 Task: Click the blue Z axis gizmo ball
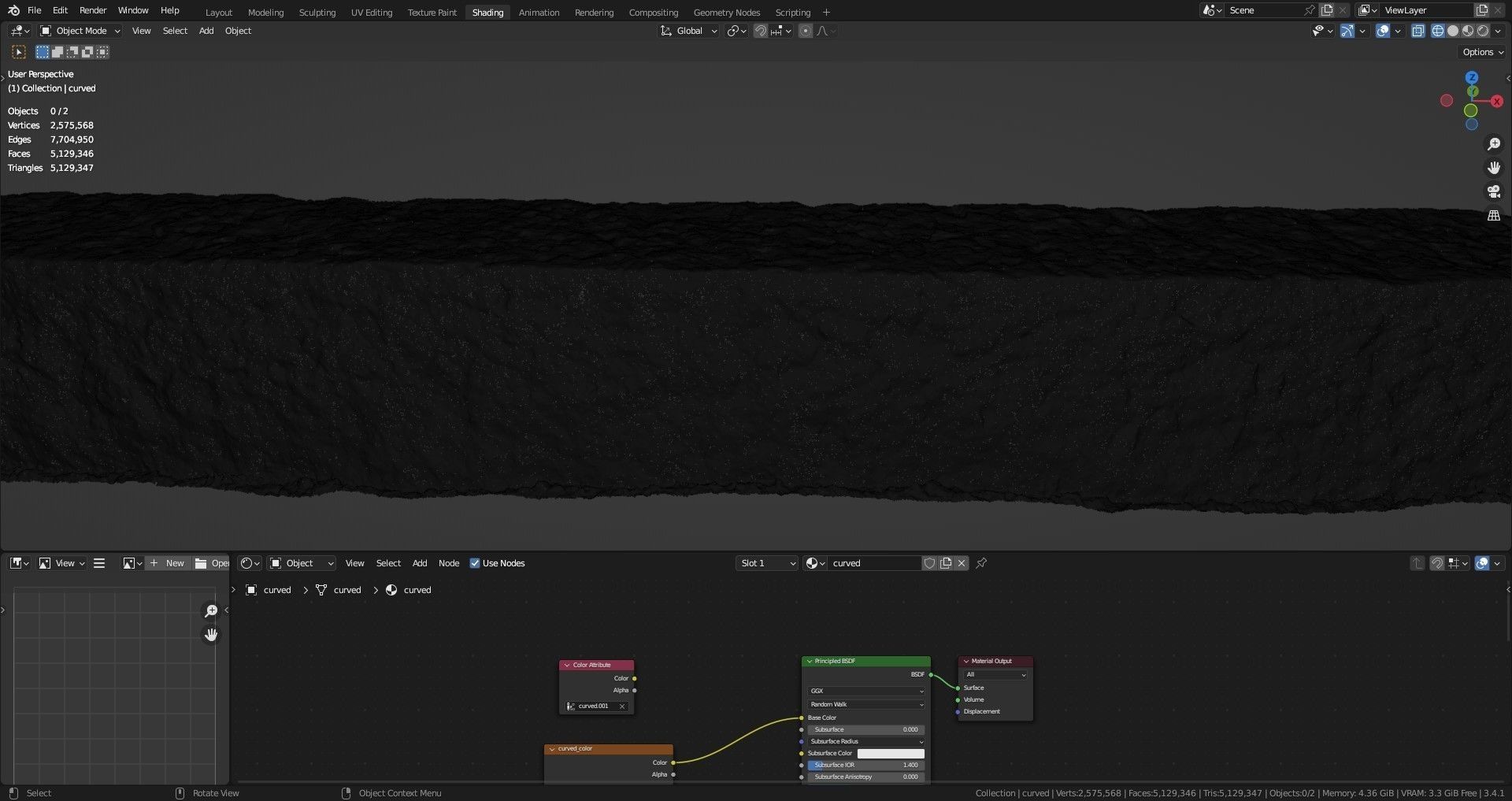1471,78
